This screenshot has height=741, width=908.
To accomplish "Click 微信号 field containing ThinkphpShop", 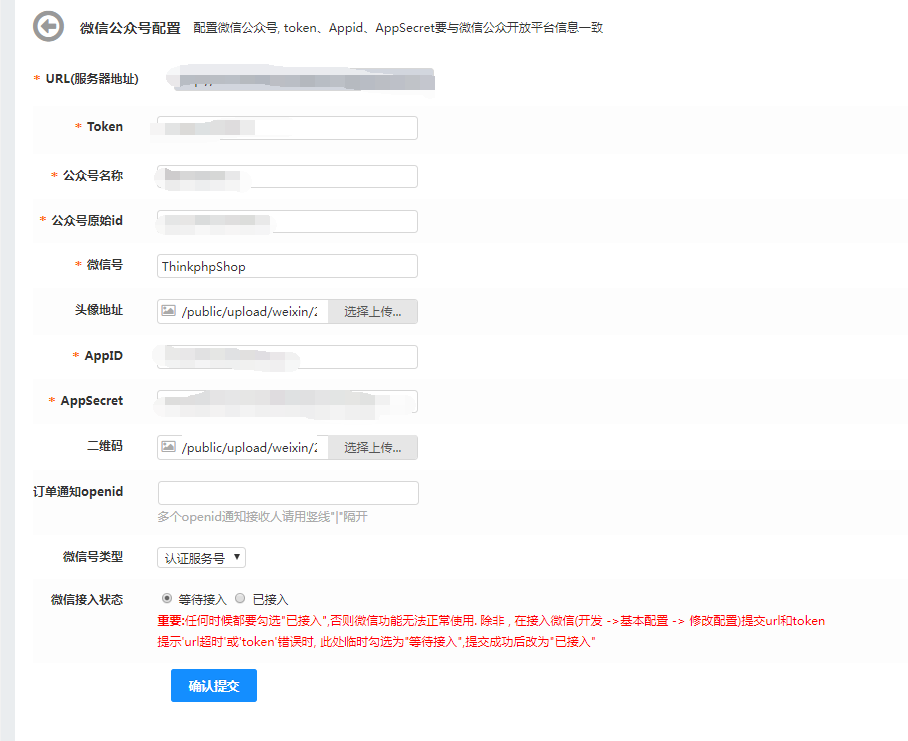I will point(287,266).
